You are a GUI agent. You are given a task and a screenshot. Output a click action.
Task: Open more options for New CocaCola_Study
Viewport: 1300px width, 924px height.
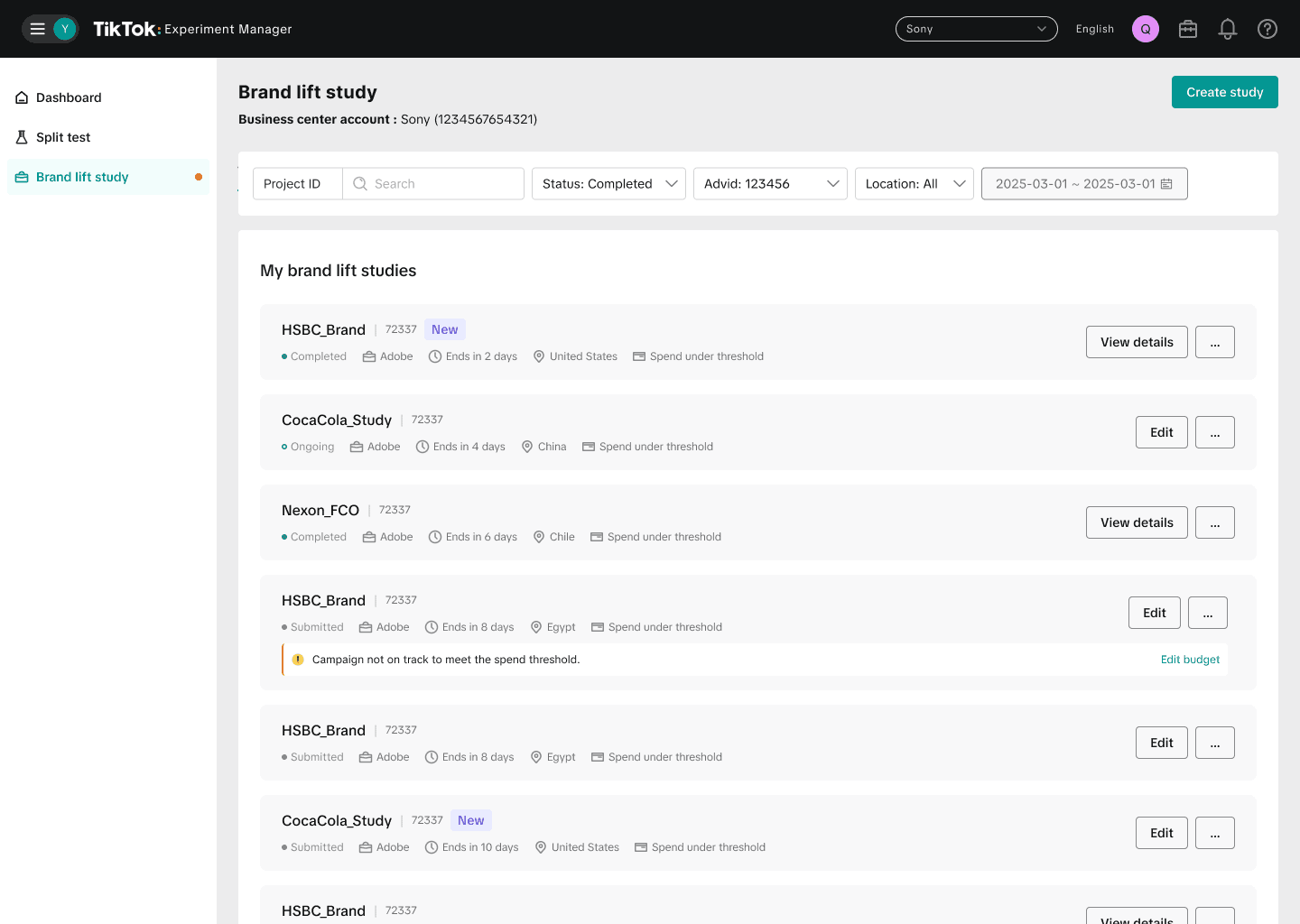click(1214, 833)
